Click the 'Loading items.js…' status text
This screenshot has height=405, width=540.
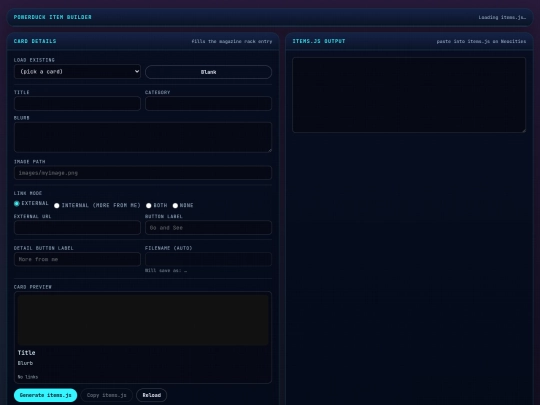[x=502, y=17]
